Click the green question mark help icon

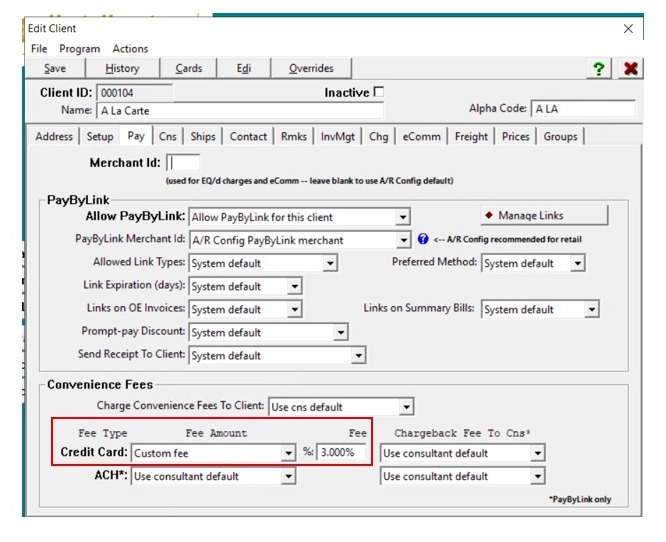pos(598,68)
